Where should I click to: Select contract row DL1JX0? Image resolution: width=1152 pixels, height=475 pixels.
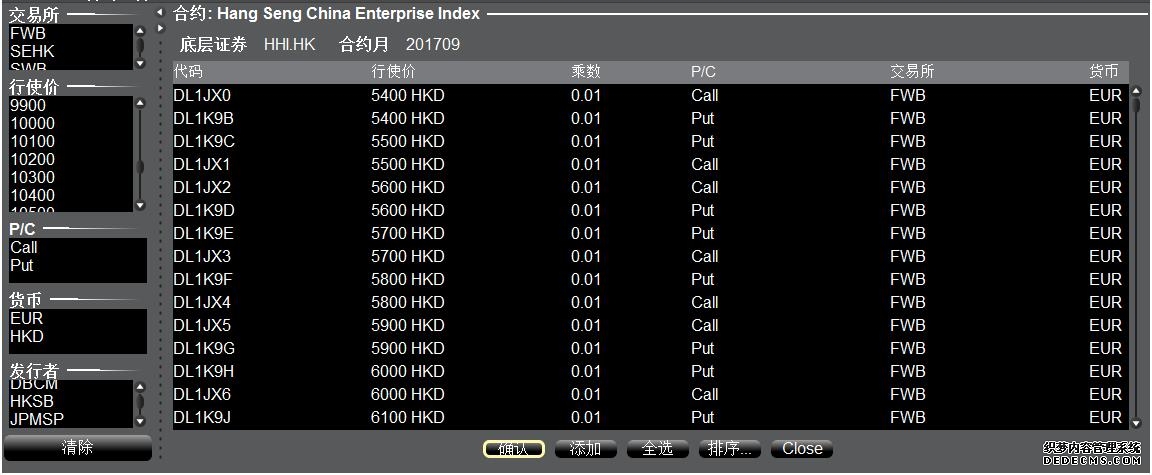650,95
